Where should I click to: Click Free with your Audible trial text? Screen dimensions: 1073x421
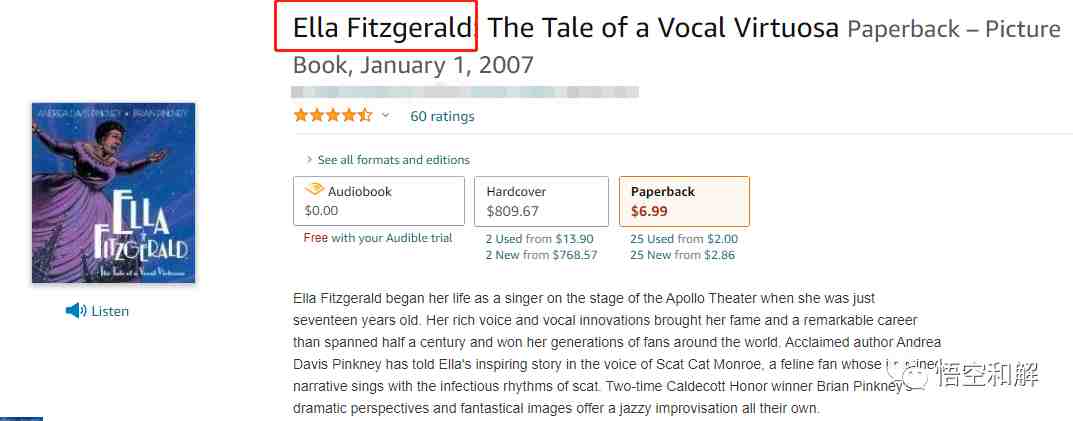pyautogui.click(x=378, y=238)
